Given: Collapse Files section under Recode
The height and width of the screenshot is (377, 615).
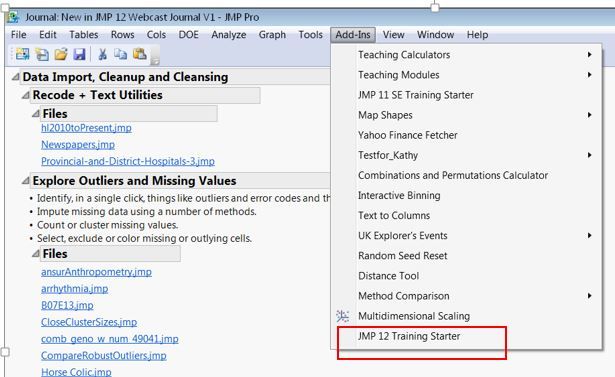Looking at the screenshot, I should pos(36,113).
